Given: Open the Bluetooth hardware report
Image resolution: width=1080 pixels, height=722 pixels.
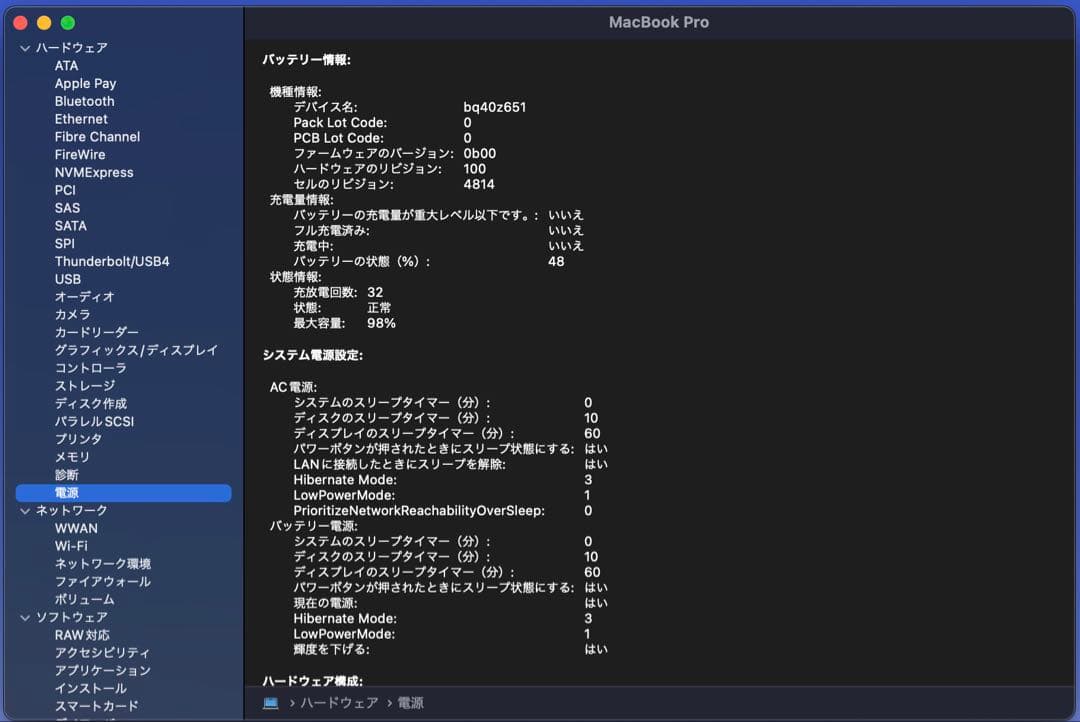Looking at the screenshot, I should click(84, 101).
